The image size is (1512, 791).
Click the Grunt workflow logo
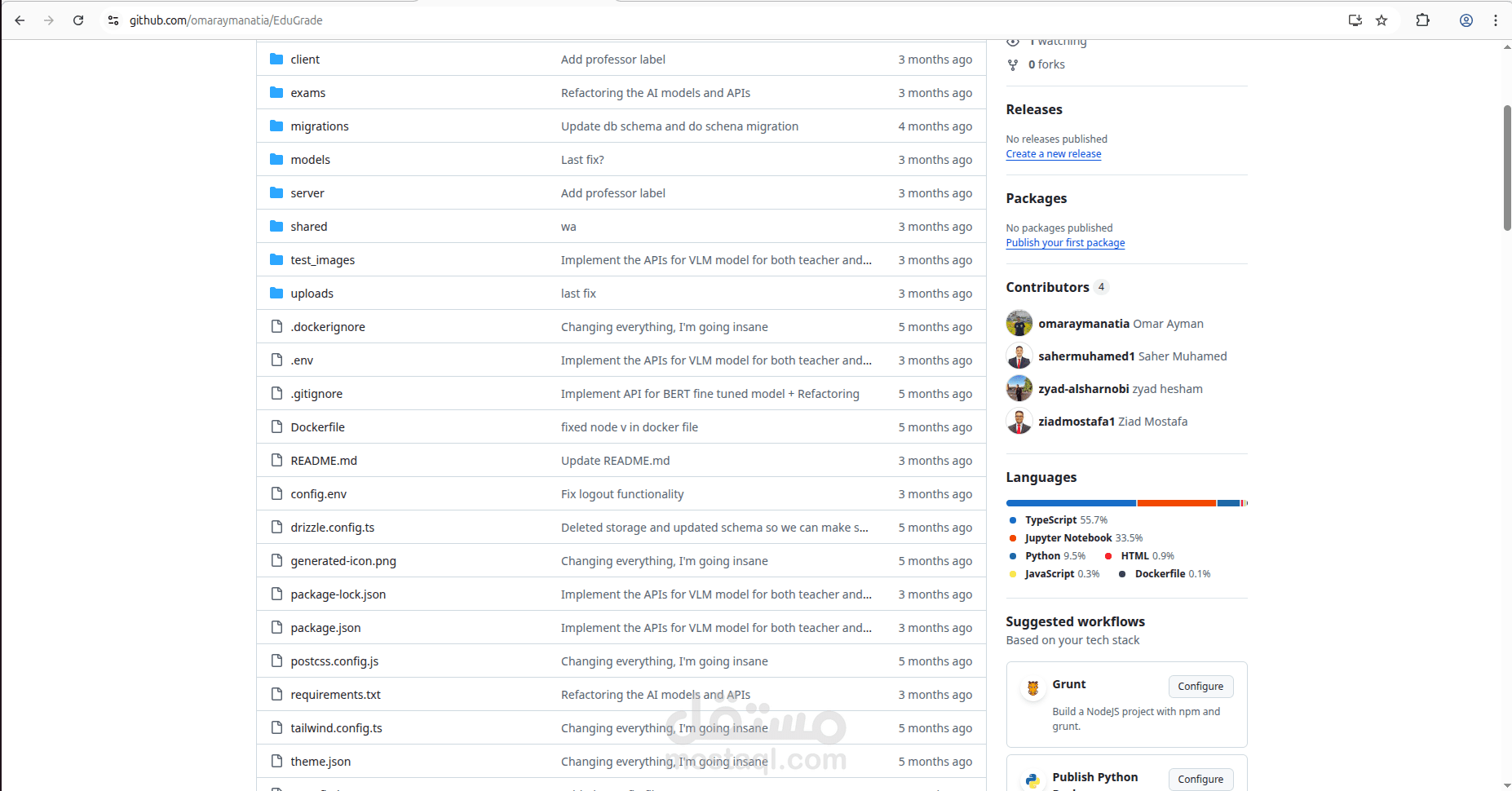coord(1032,687)
